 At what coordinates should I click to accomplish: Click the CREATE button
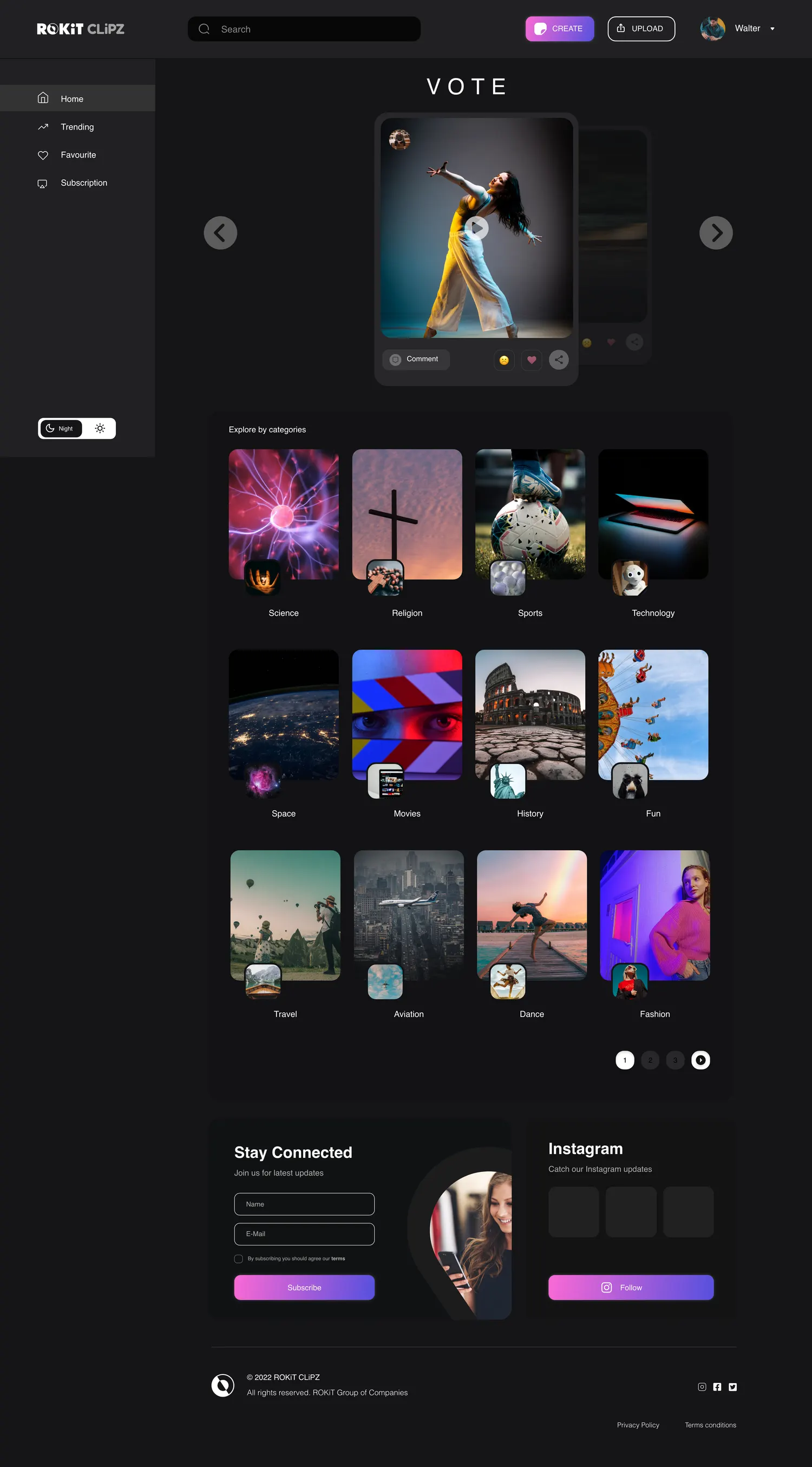tap(559, 29)
